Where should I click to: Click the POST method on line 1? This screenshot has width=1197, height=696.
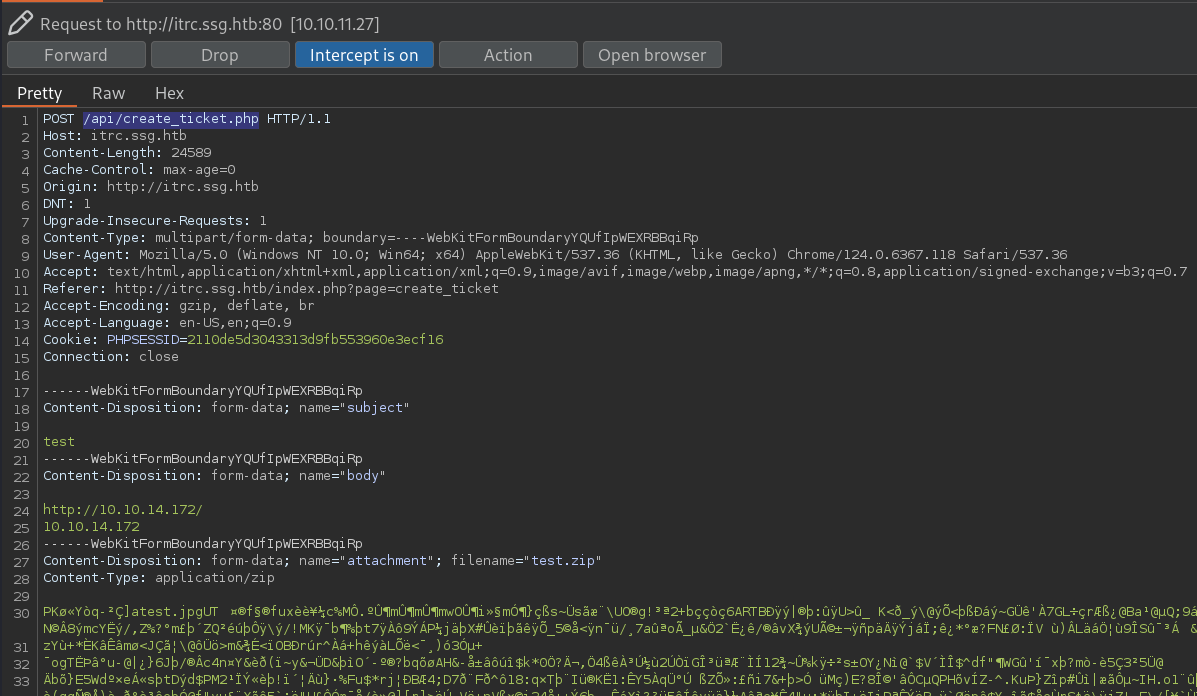click(59, 119)
